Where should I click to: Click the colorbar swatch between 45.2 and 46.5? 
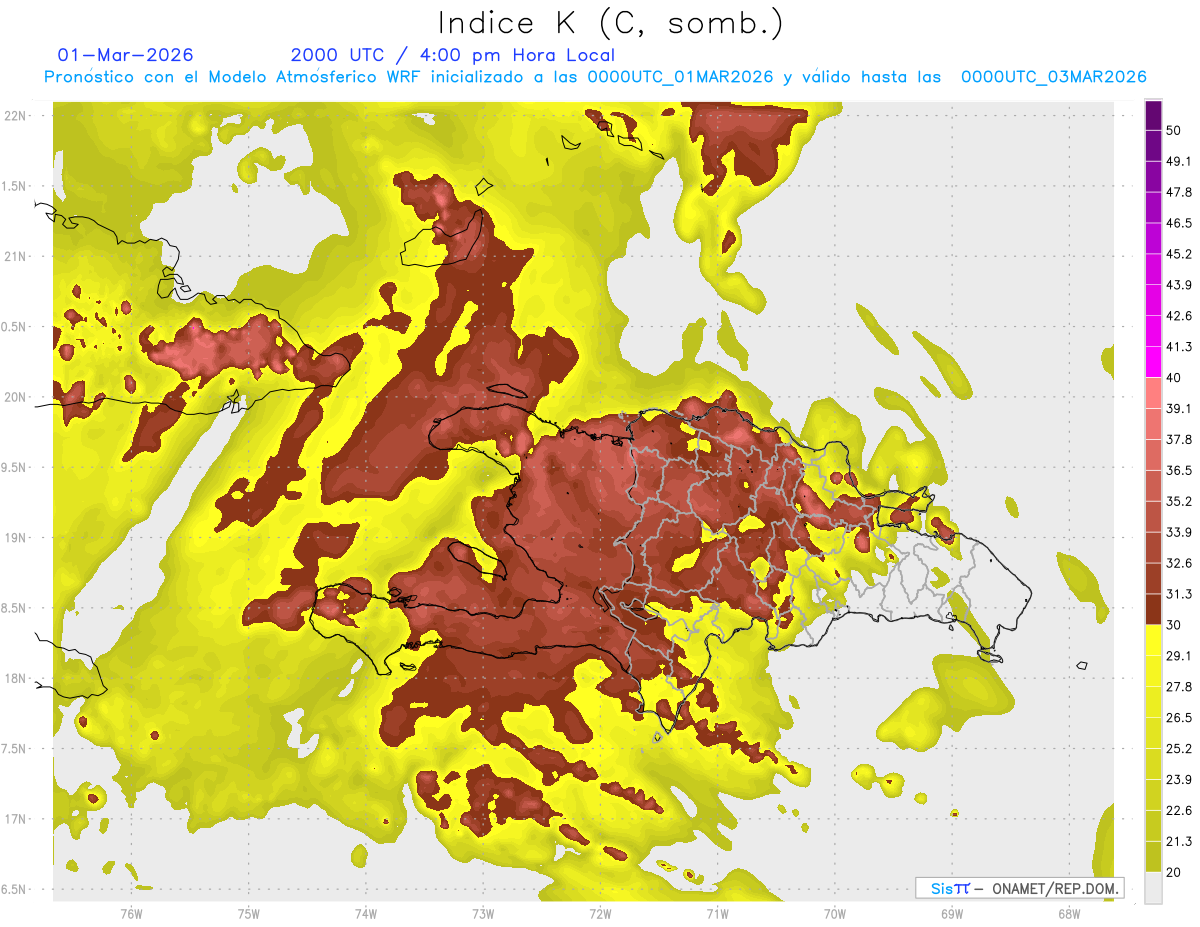pyautogui.click(x=1153, y=238)
